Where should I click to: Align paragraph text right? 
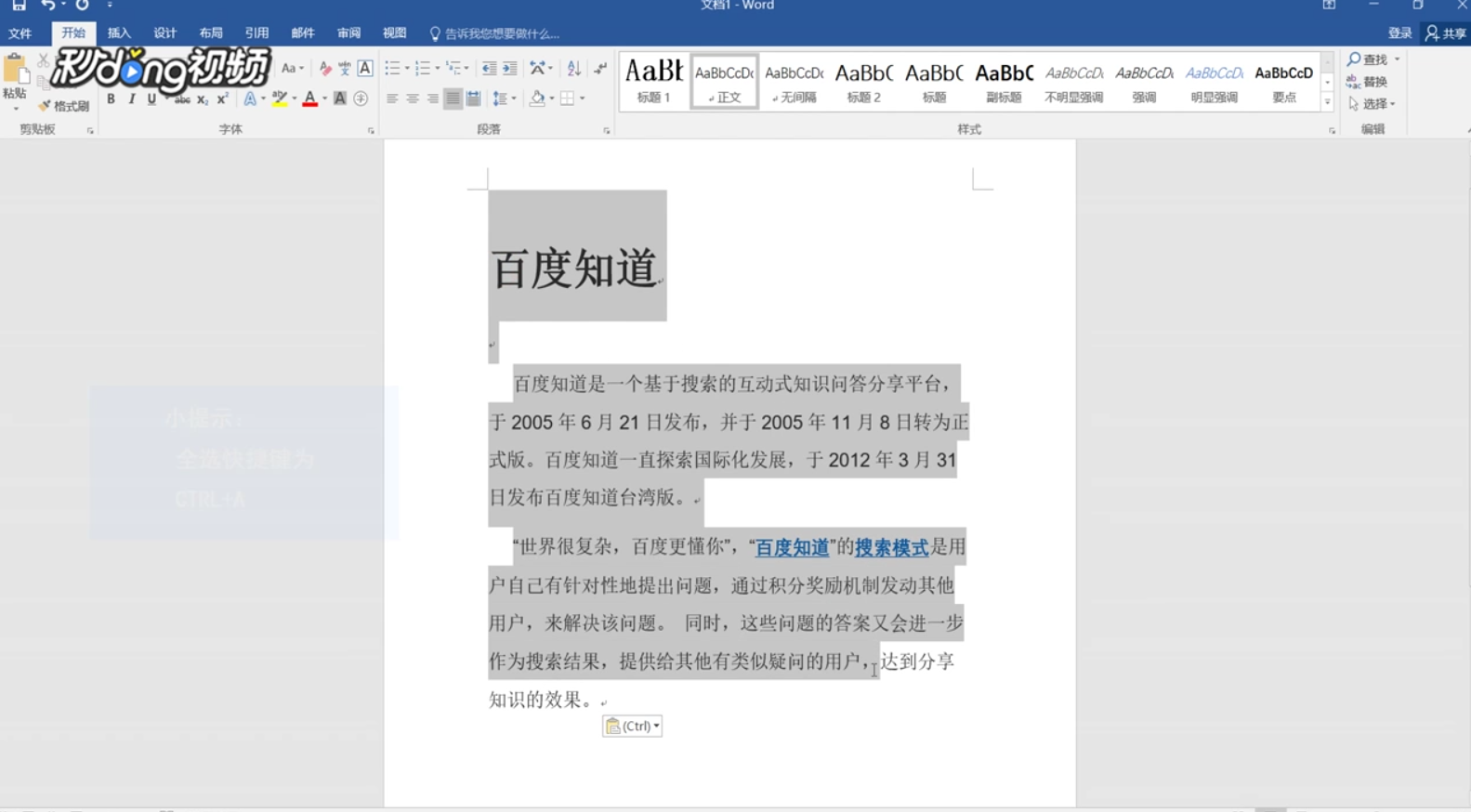[x=433, y=98]
